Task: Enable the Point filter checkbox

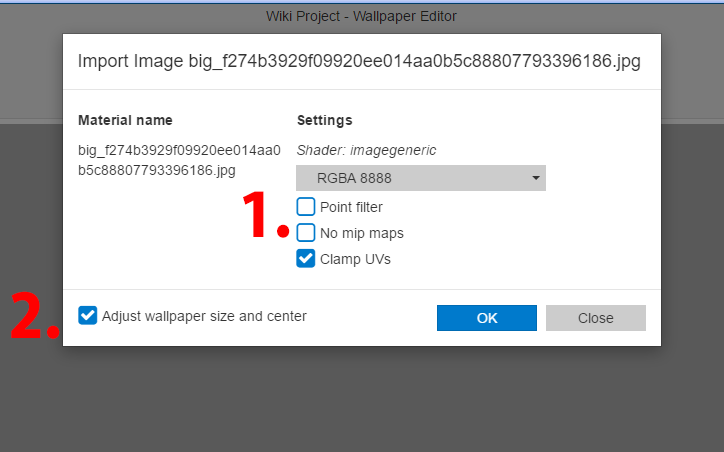Action: point(306,207)
